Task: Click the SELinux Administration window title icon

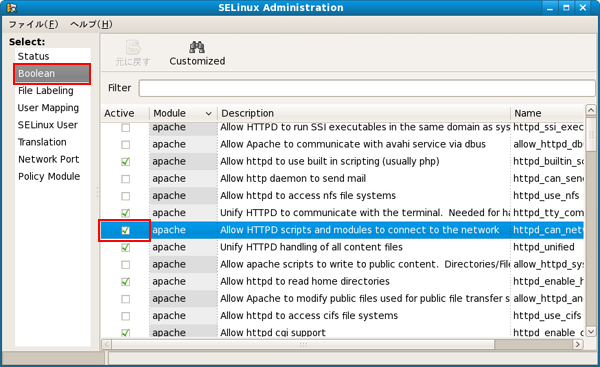Action: coord(12,8)
